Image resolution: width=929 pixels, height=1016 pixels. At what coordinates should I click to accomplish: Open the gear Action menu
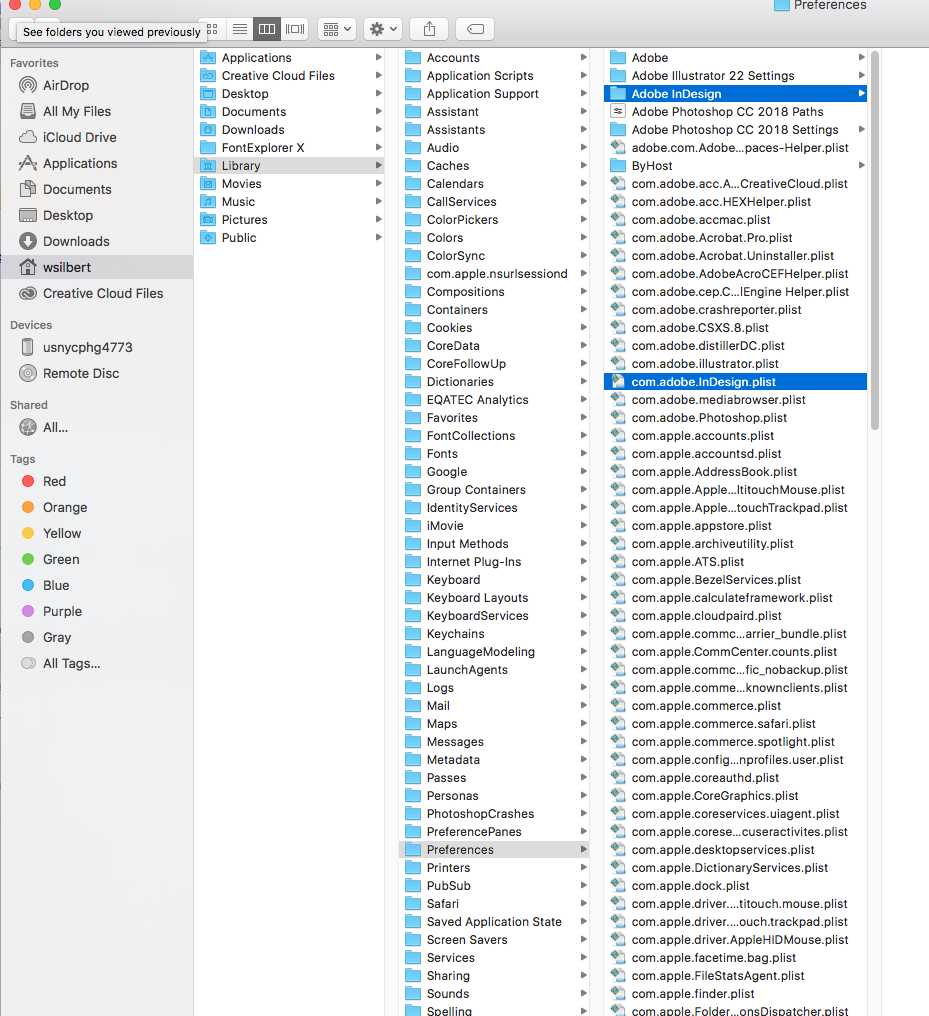tap(383, 29)
